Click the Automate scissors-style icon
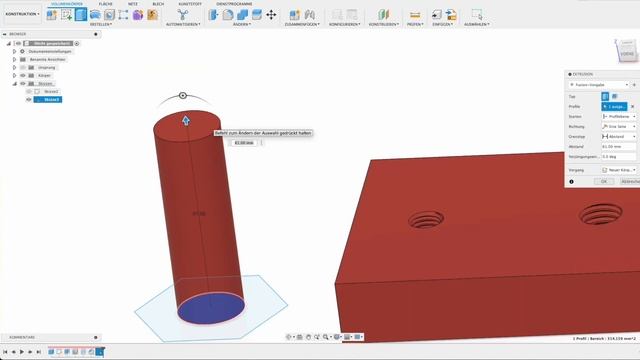 pos(182,15)
